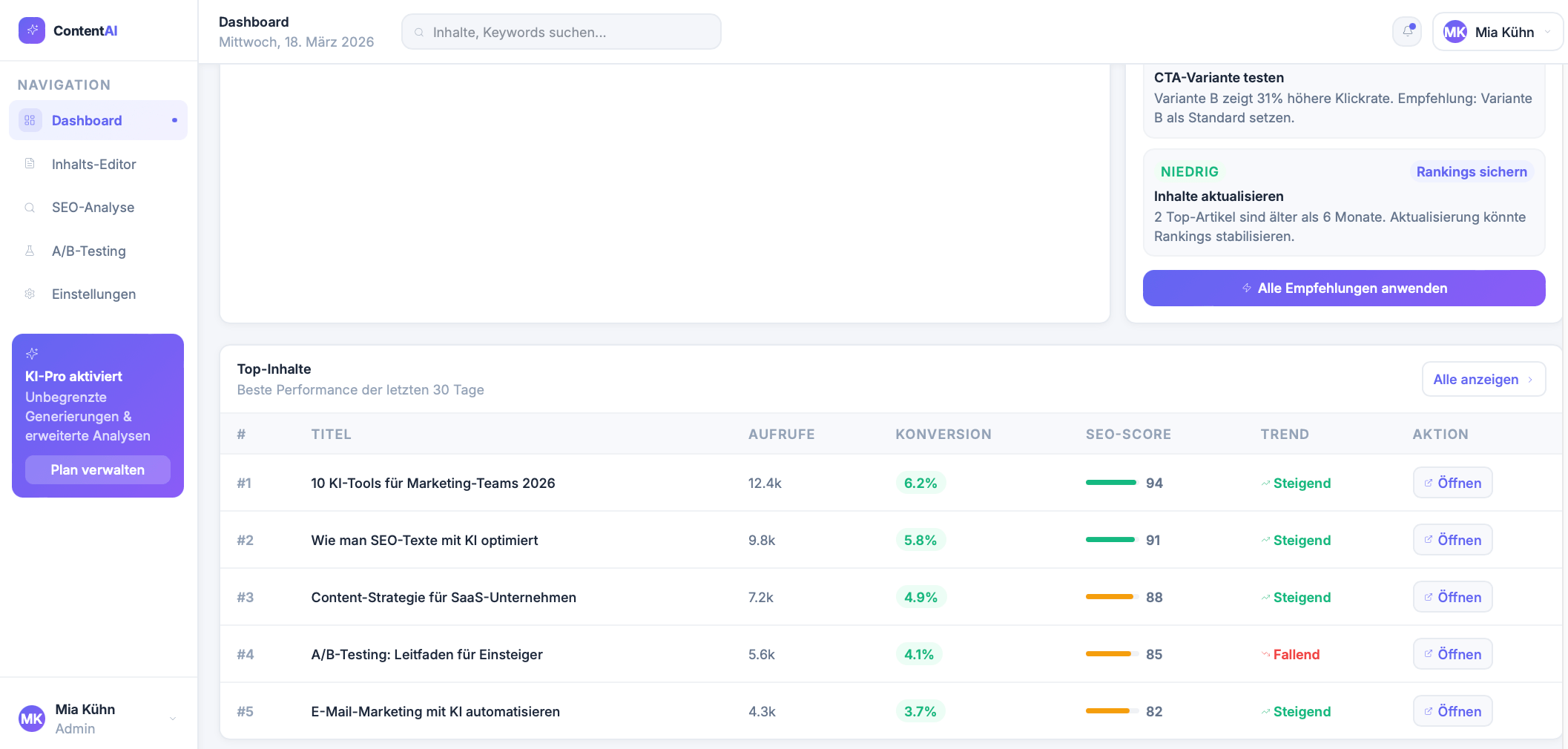Open the 10 KI-Tools article via Öffnen

coord(1452,483)
